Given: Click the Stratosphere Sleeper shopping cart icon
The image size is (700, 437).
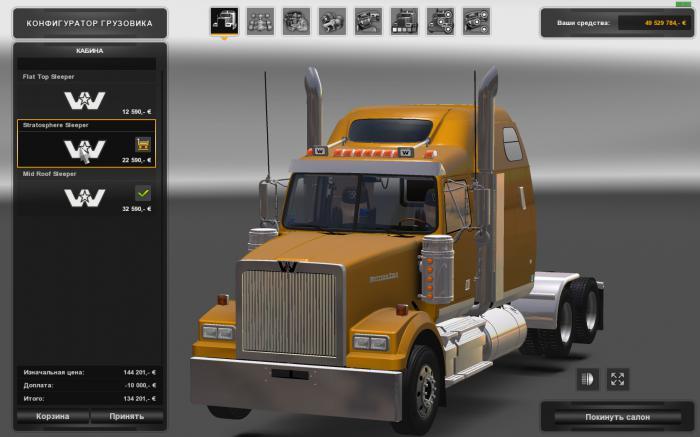Looking at the screenshot, I should (x=143, y=144).
